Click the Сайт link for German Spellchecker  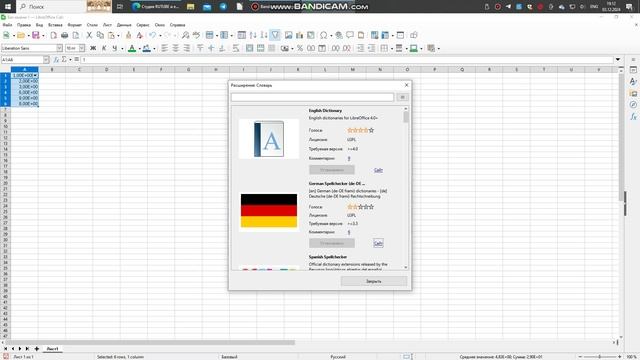tap(378, 243)
